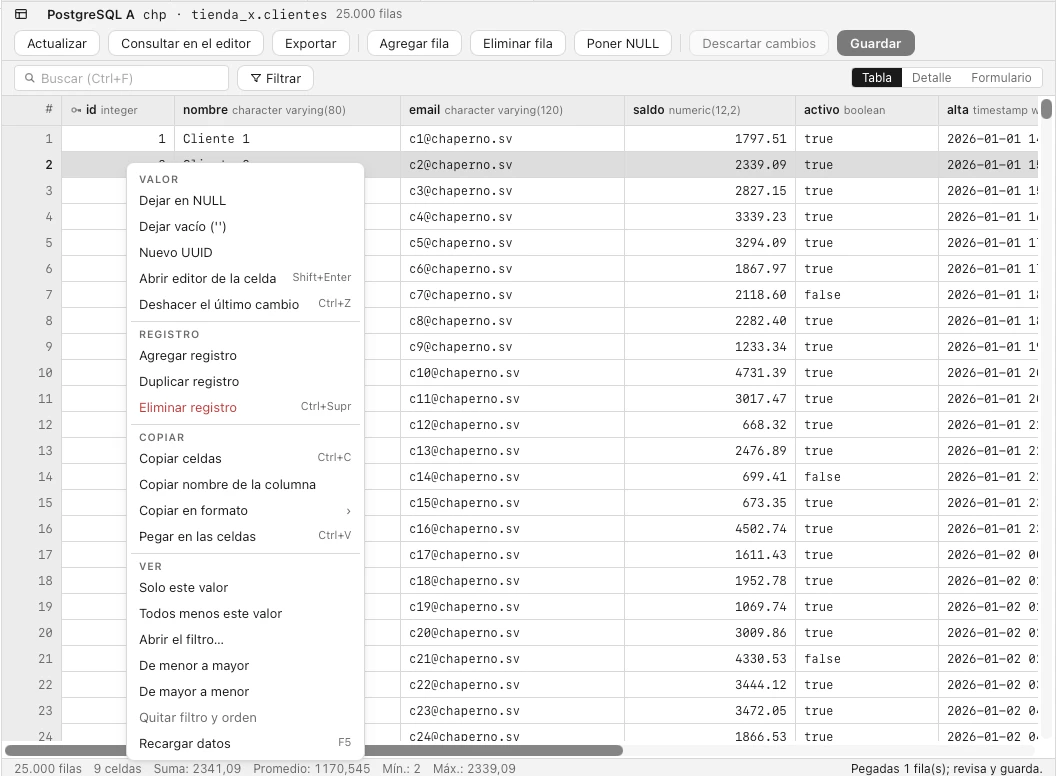Open Abrir el filtro... entry
1056x776 pixels.
(x=245, y=640)
